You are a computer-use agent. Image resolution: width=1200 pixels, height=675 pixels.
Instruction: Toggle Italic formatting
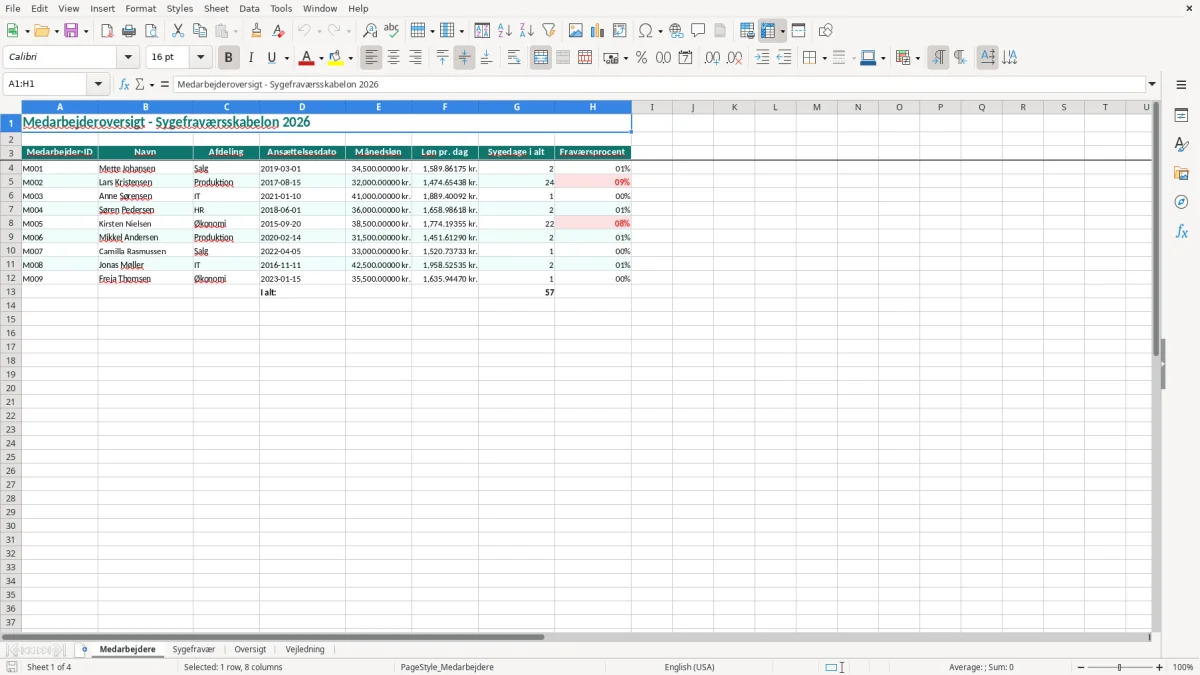point(250,58)
